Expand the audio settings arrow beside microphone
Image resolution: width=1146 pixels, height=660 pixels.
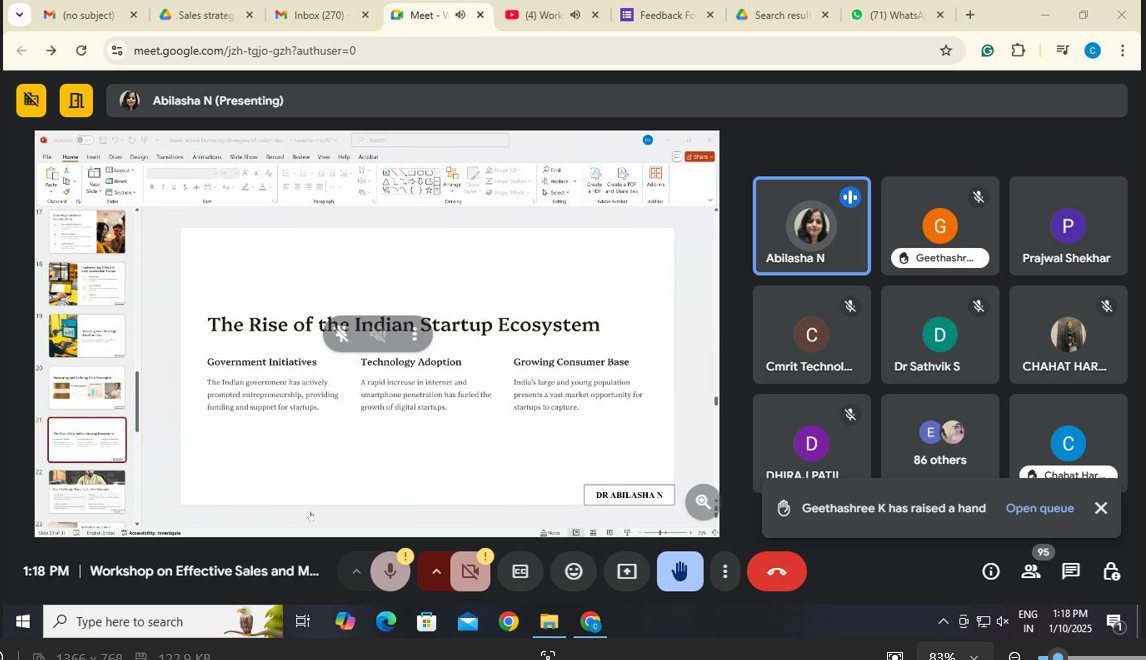[356, 572]
